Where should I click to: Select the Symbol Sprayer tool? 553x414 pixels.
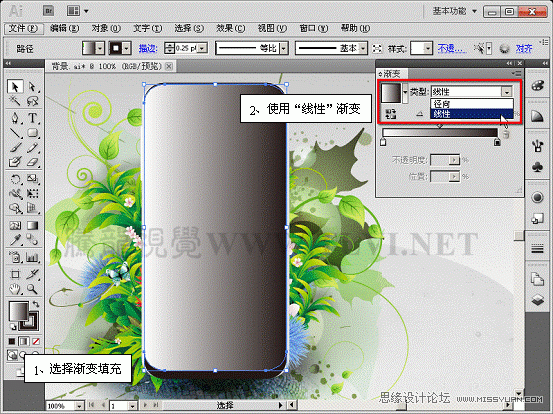coord(15,257)
